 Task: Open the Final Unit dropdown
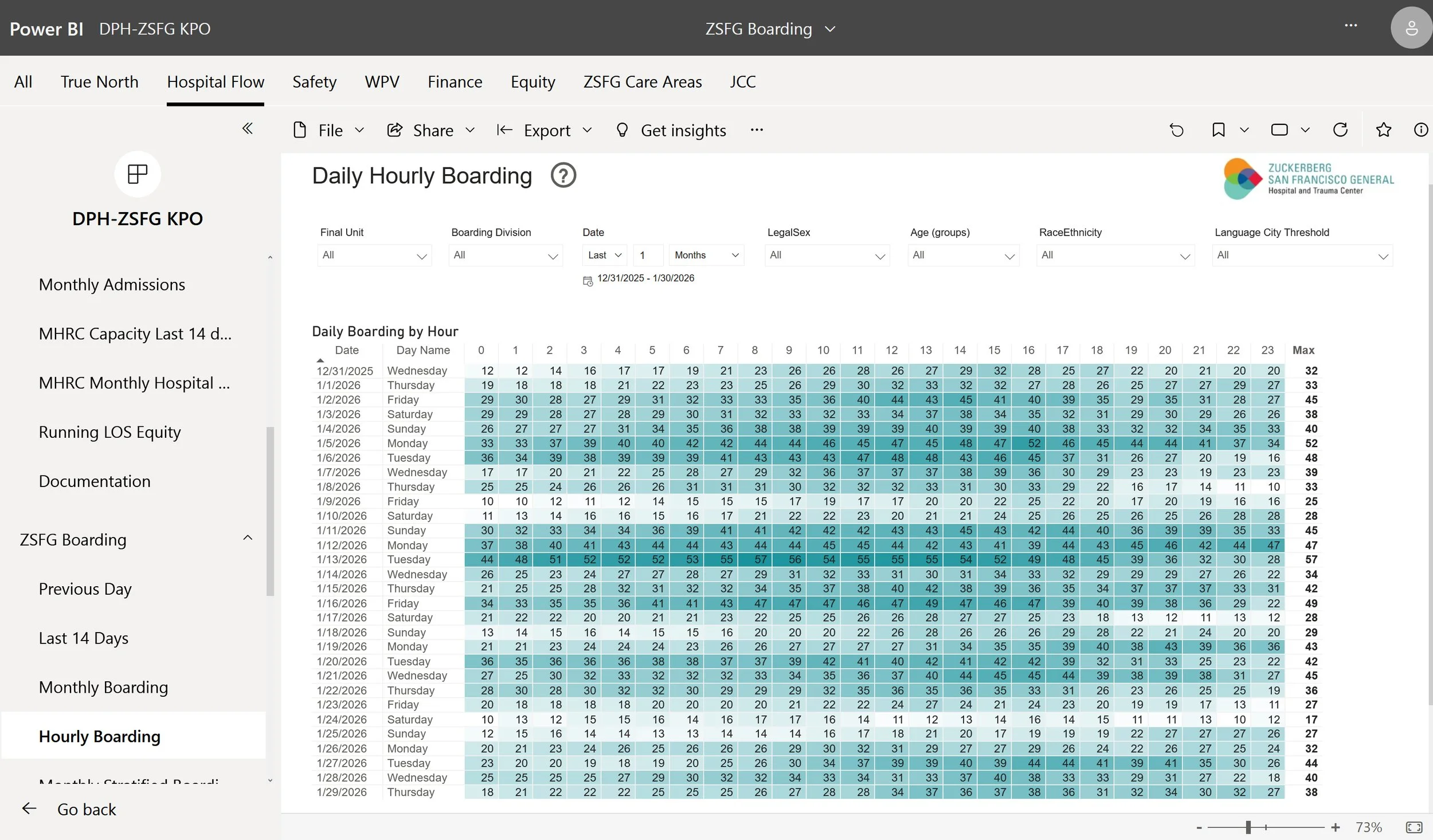[x=374, y=256]
